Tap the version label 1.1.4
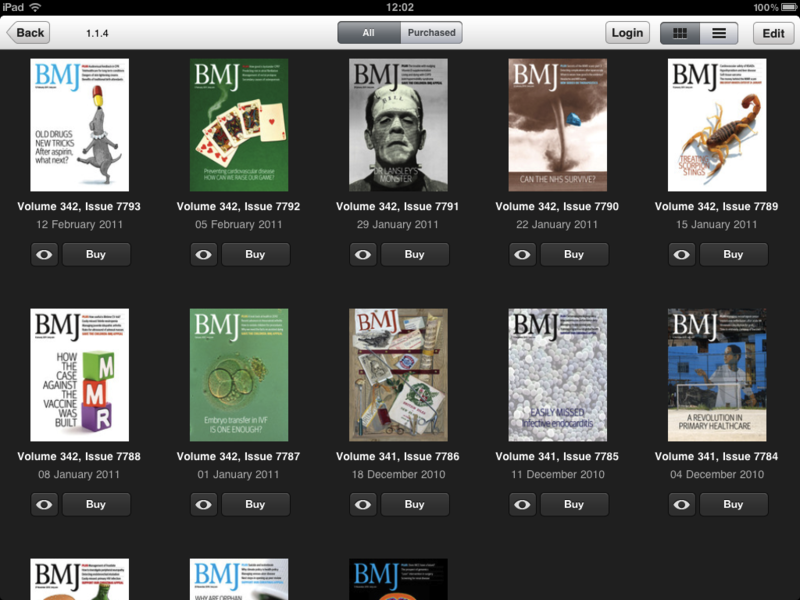This screenshot has height=600, width=800. (x=97, y=33)
